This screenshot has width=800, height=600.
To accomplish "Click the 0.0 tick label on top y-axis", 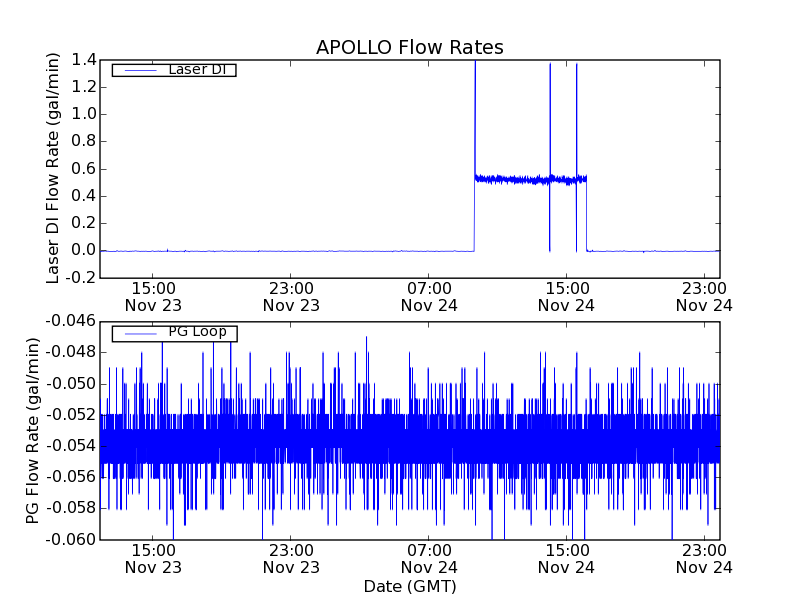I will click(83, 250).
